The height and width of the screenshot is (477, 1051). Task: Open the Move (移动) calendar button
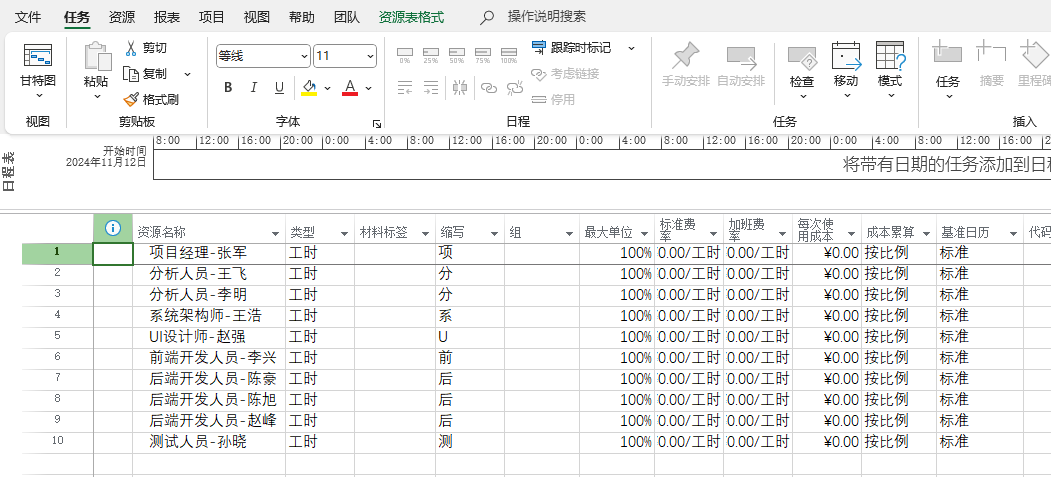click(846, 70)
